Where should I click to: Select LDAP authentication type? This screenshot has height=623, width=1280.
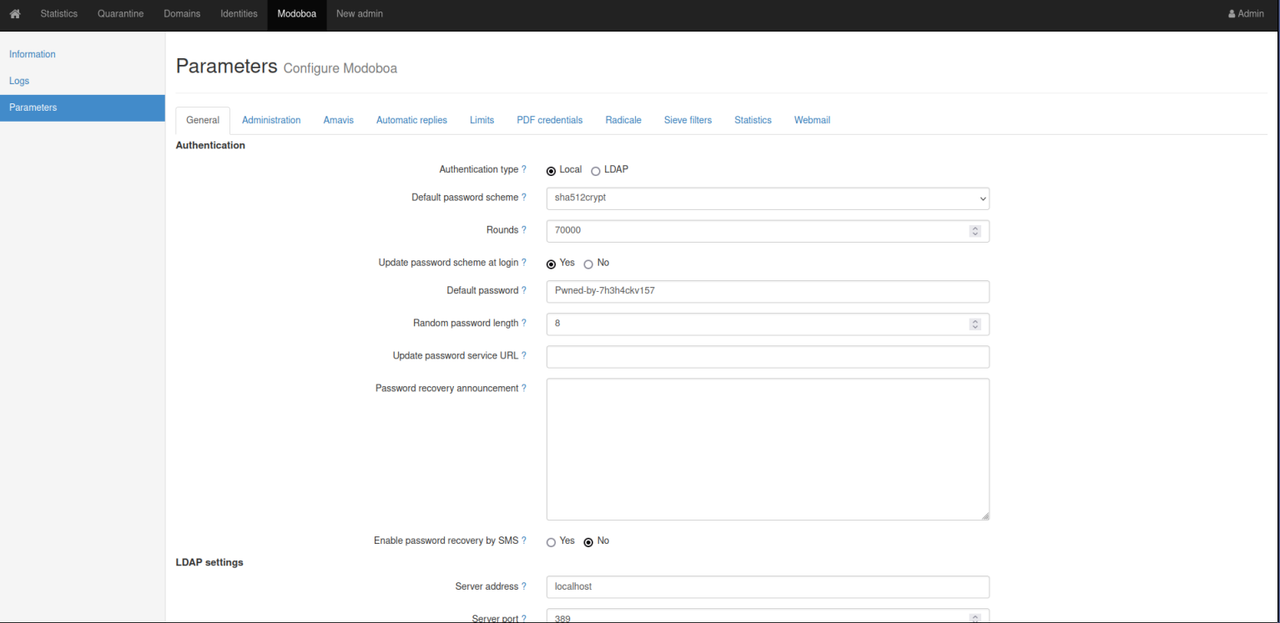[x=595, y=171]
